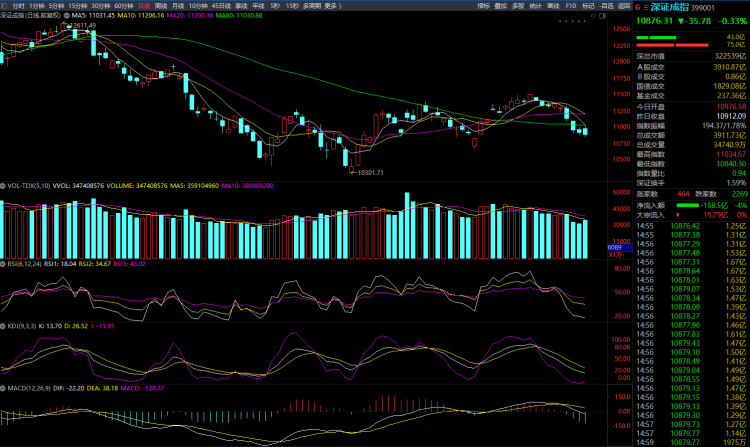Switch to the 日线 daily period
The image size is (750, 447).
(x=144, y=6)
